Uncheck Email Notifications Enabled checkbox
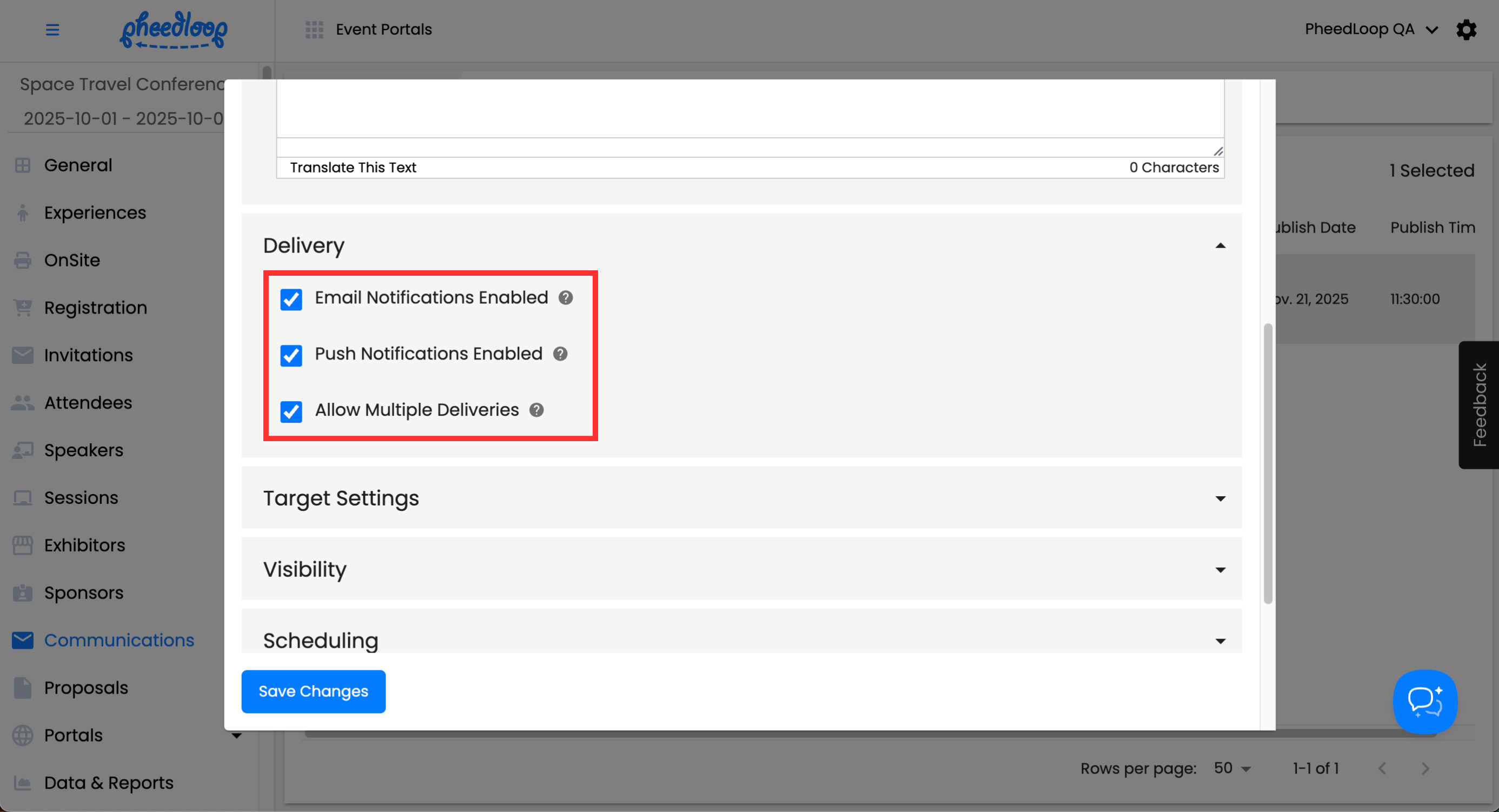 291,299
